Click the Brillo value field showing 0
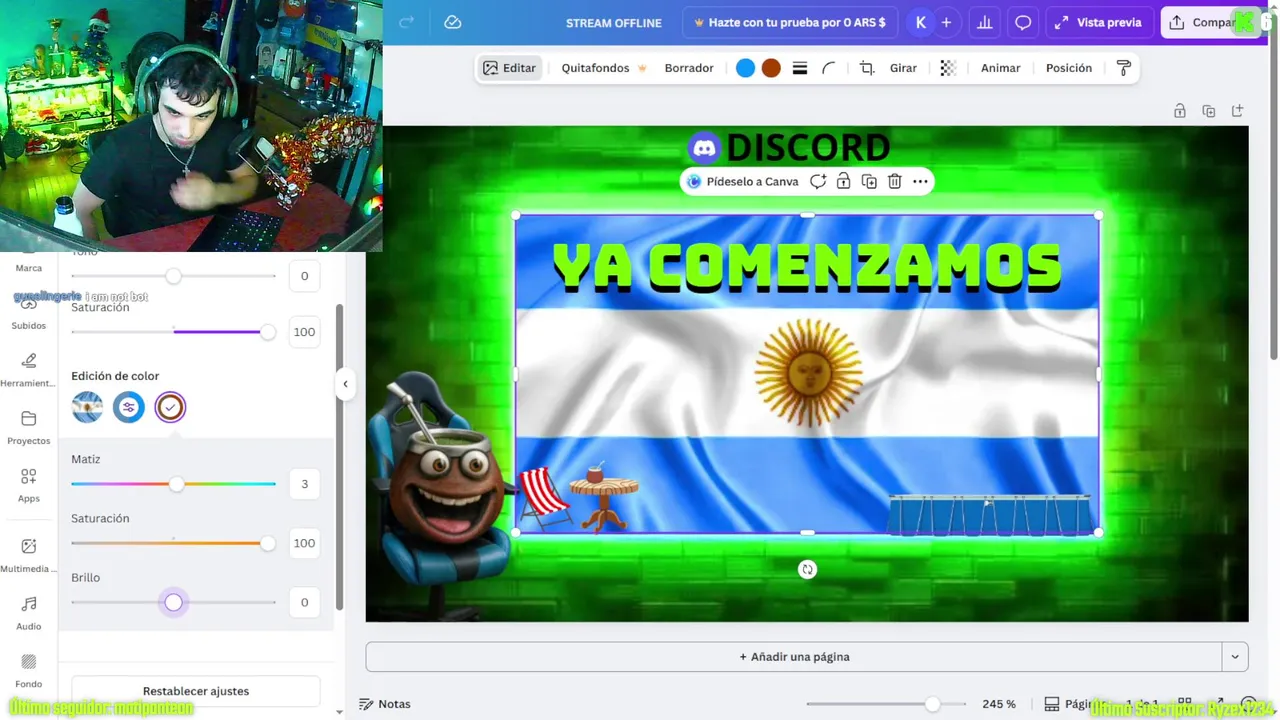The image size is (1280, 720). click(x=304, y=602)
